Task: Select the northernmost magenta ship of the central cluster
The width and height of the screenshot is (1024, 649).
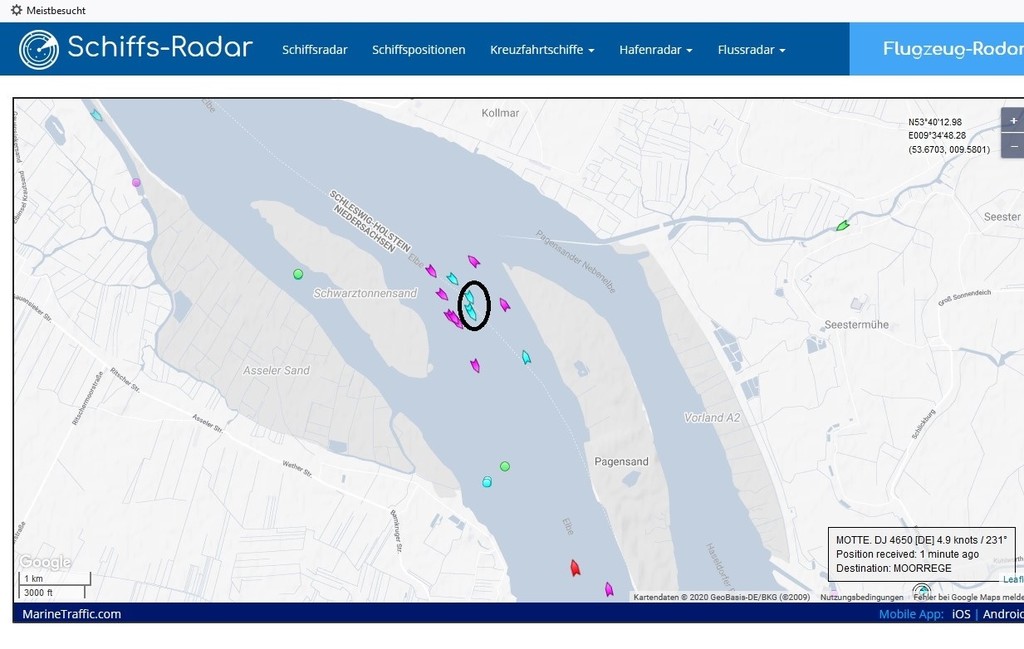Action: (x=473, y=262)
